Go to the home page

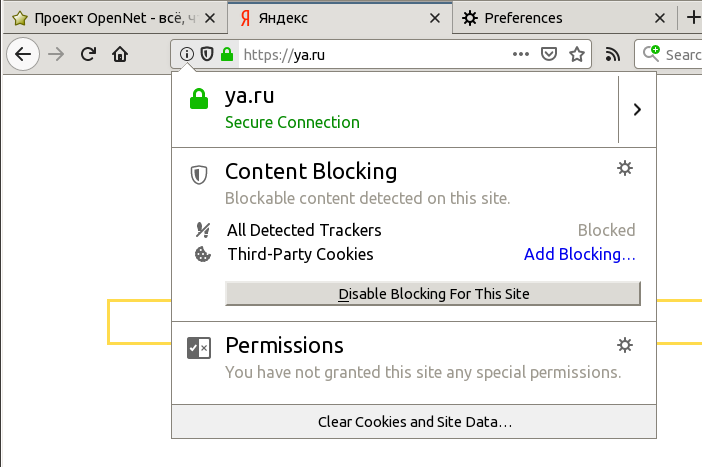pyautogui.click(x=120, y=55)
